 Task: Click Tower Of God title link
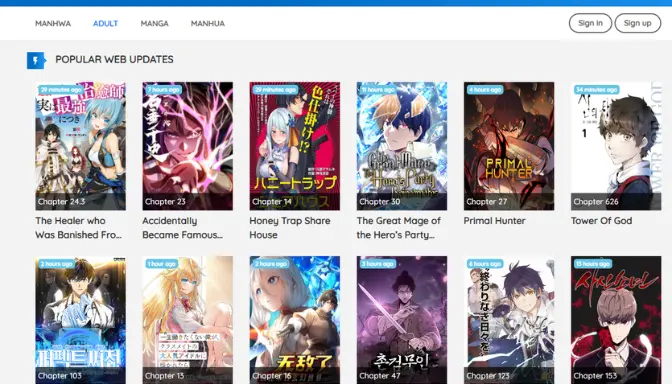602,221
